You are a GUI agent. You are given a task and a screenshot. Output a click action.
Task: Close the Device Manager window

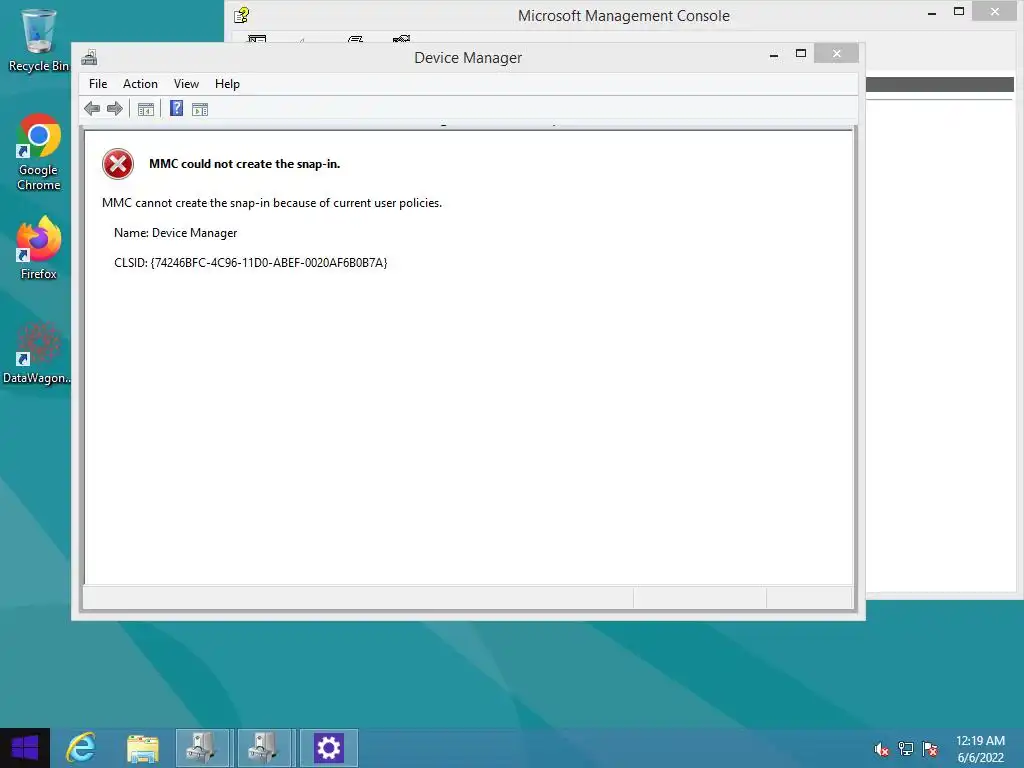837,54
